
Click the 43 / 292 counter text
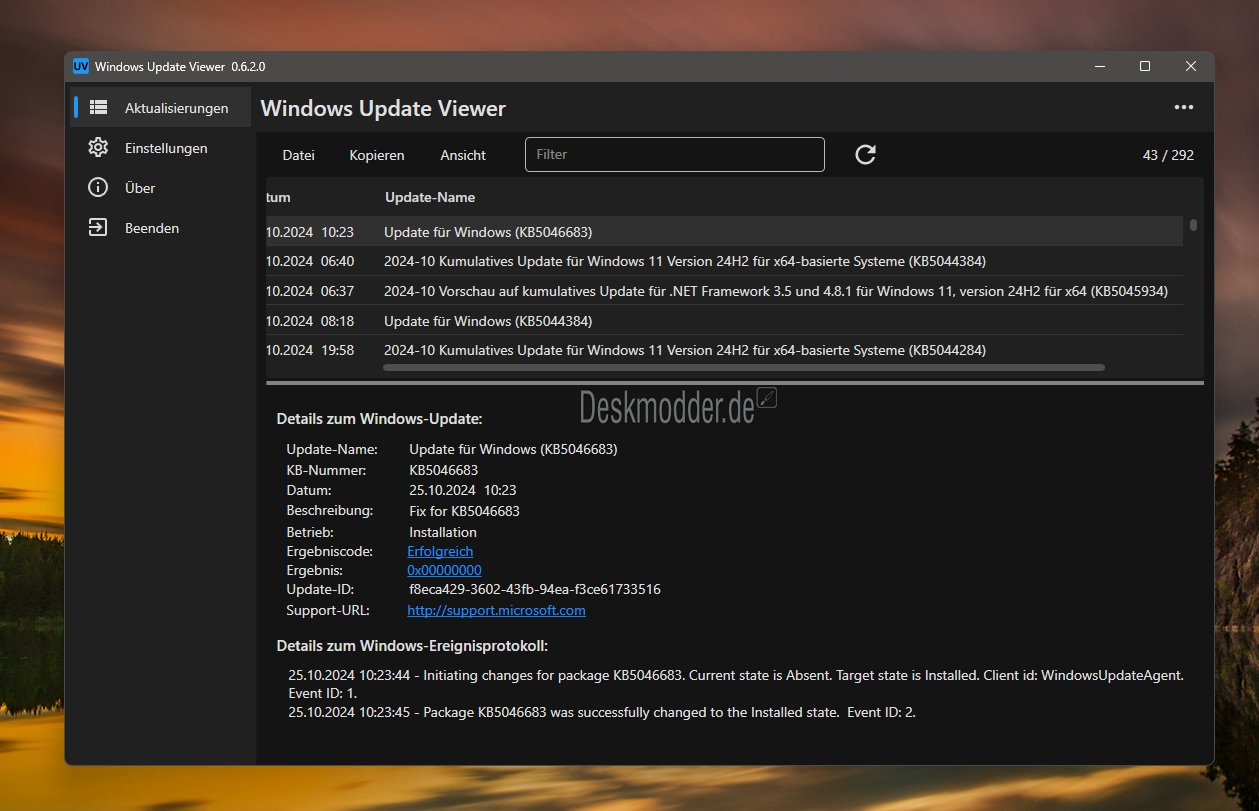pos(1168,155)
